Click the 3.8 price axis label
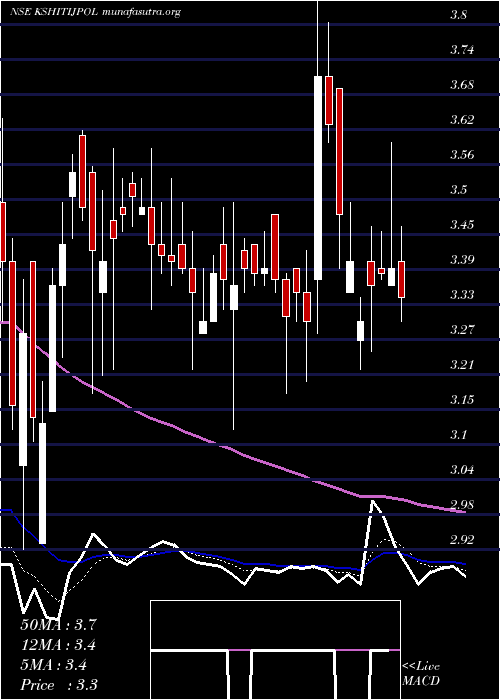This screenshot has width=500, height=700. 458,15
